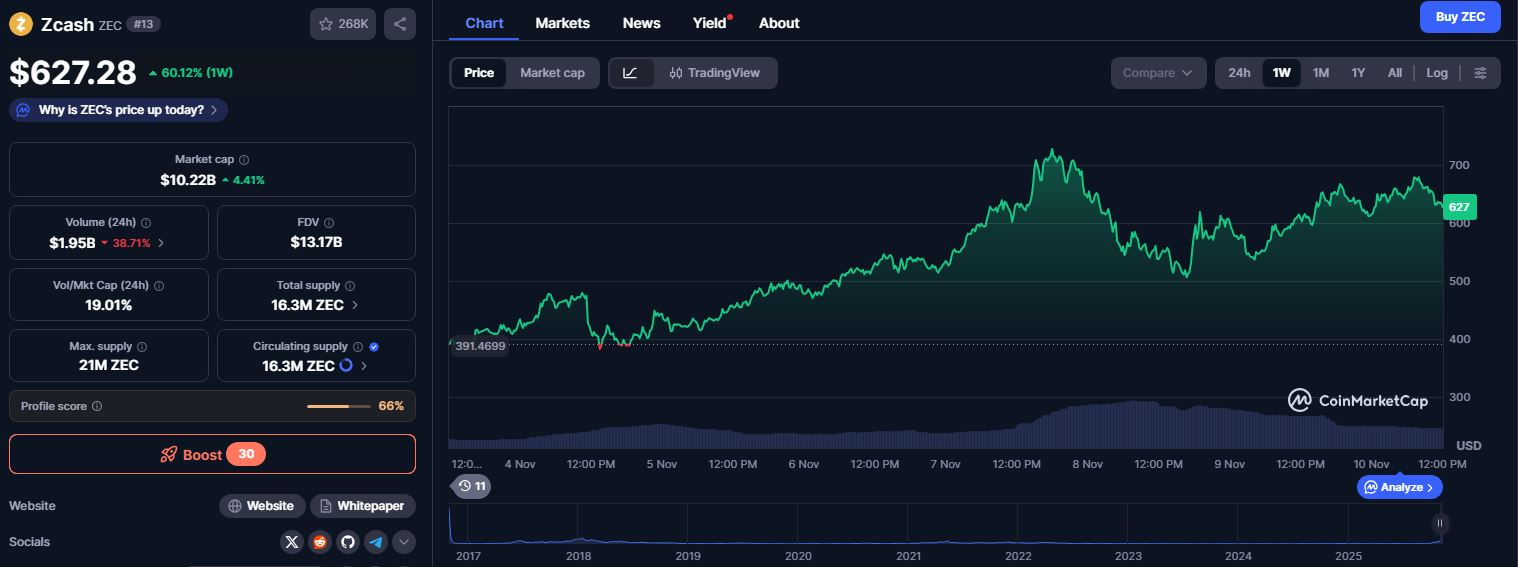Viewport: 1518px width, 567px height.
Task: Open info icon beside Circulating supply
Action: click(x=358, y=347)
